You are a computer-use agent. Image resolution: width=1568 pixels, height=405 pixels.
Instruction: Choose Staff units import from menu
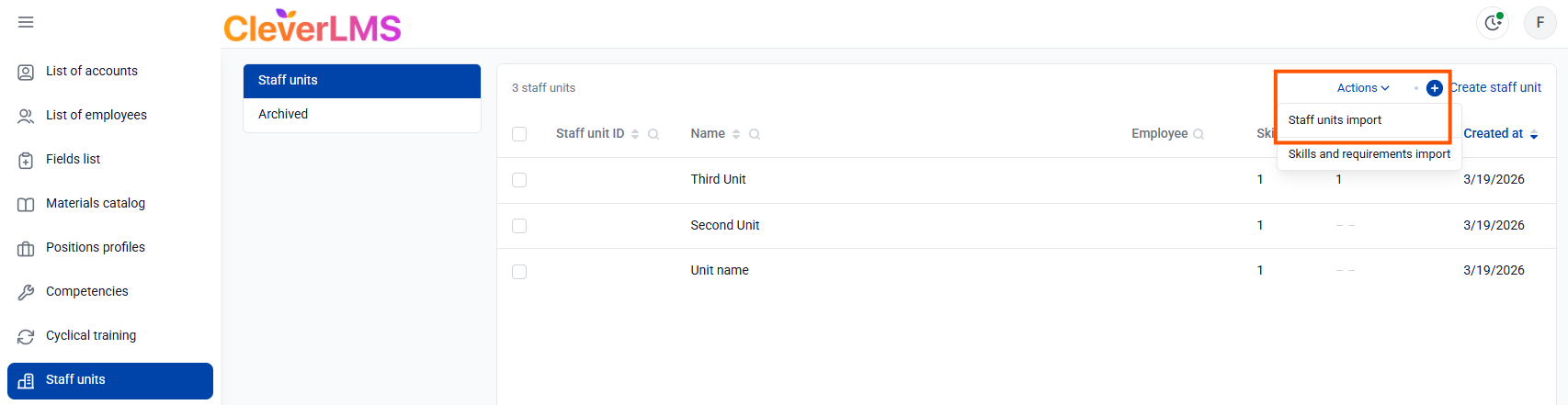1335,120
